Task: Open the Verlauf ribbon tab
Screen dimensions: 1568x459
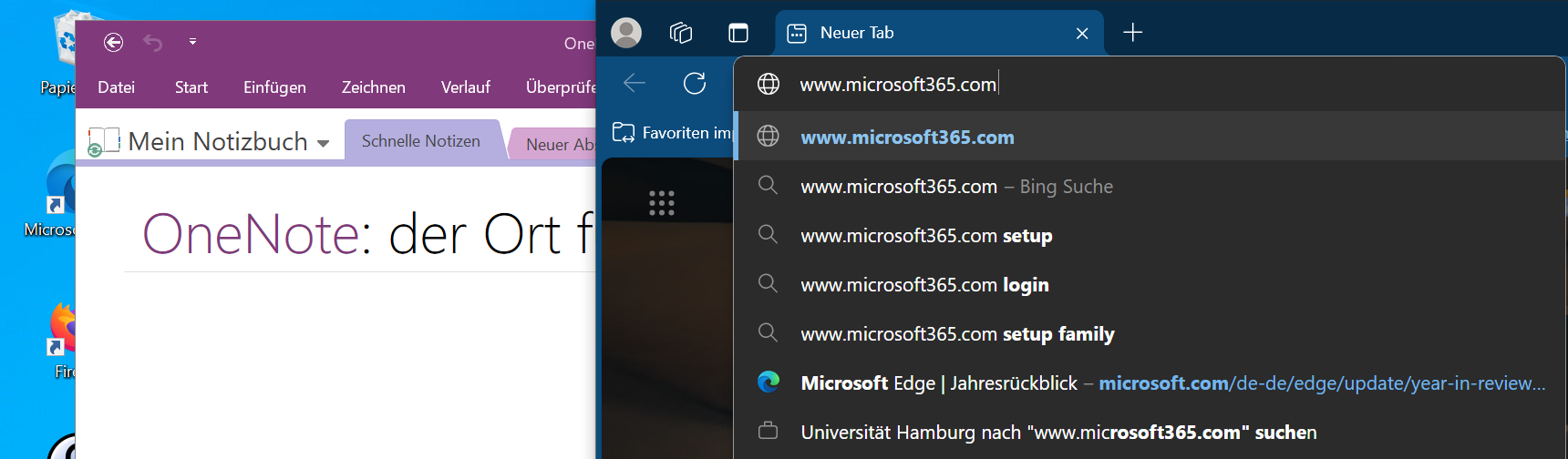Action: pos(466,87)
